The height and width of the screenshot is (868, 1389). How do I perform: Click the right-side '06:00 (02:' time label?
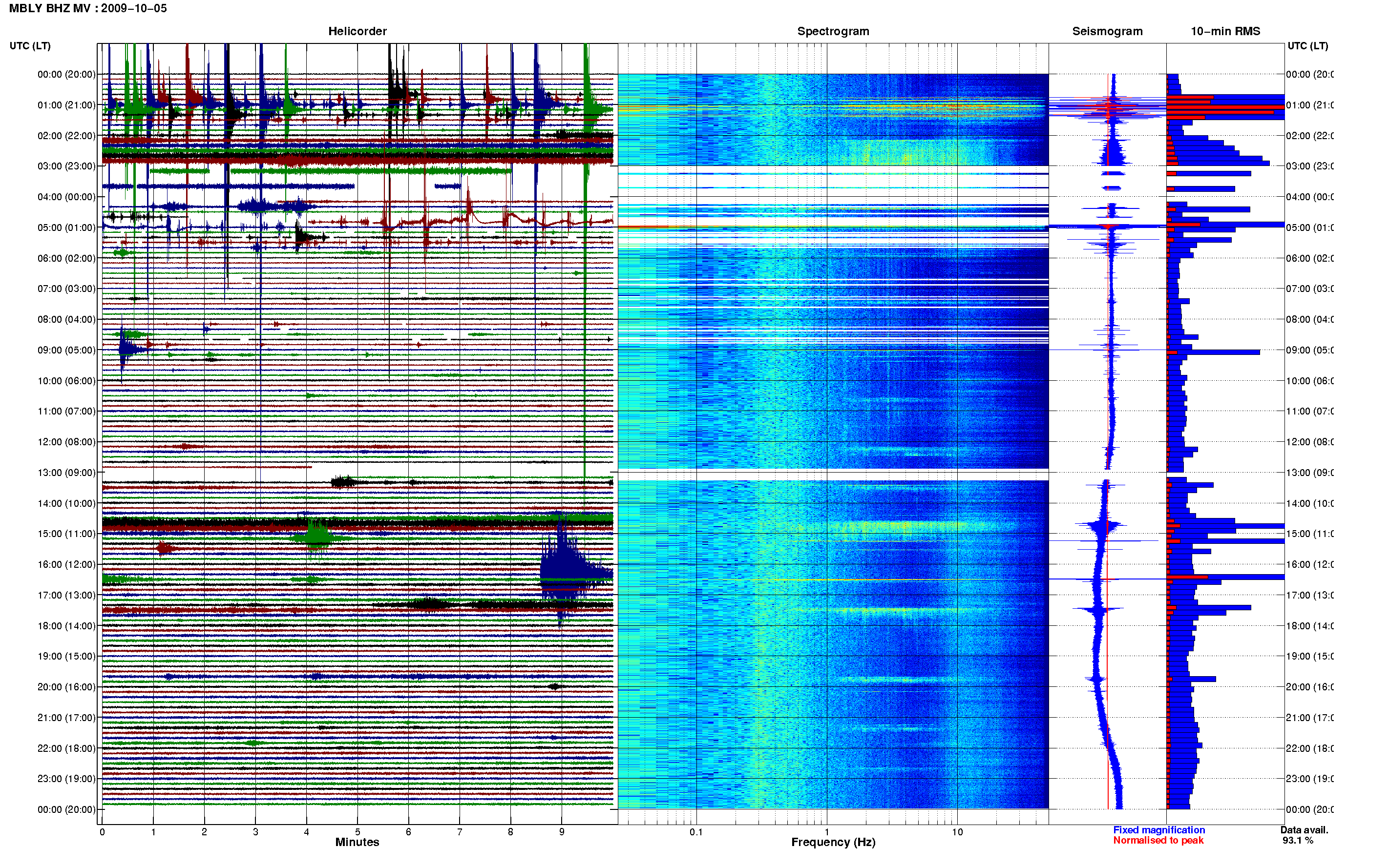(1310, 258)
